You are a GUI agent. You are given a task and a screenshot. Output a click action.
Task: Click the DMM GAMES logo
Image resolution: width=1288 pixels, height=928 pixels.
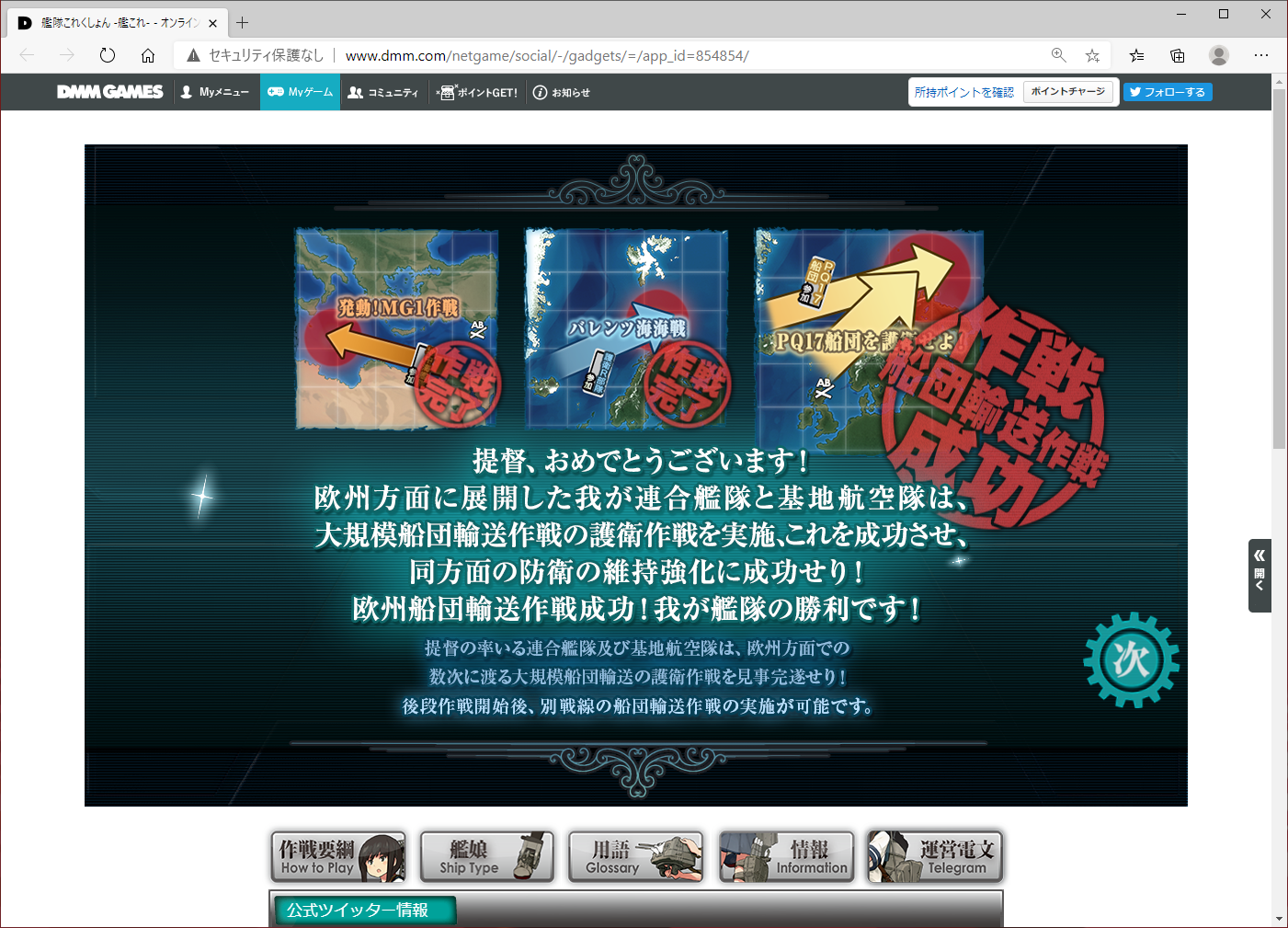coord(110,92)
